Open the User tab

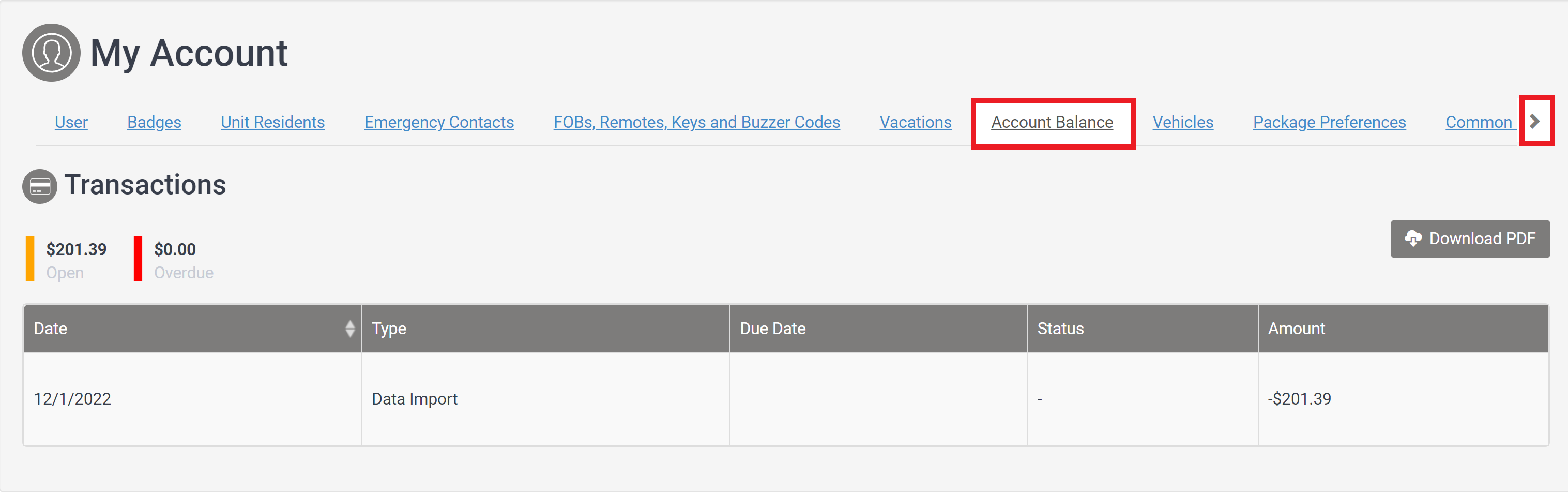click(x=71, y=123)
